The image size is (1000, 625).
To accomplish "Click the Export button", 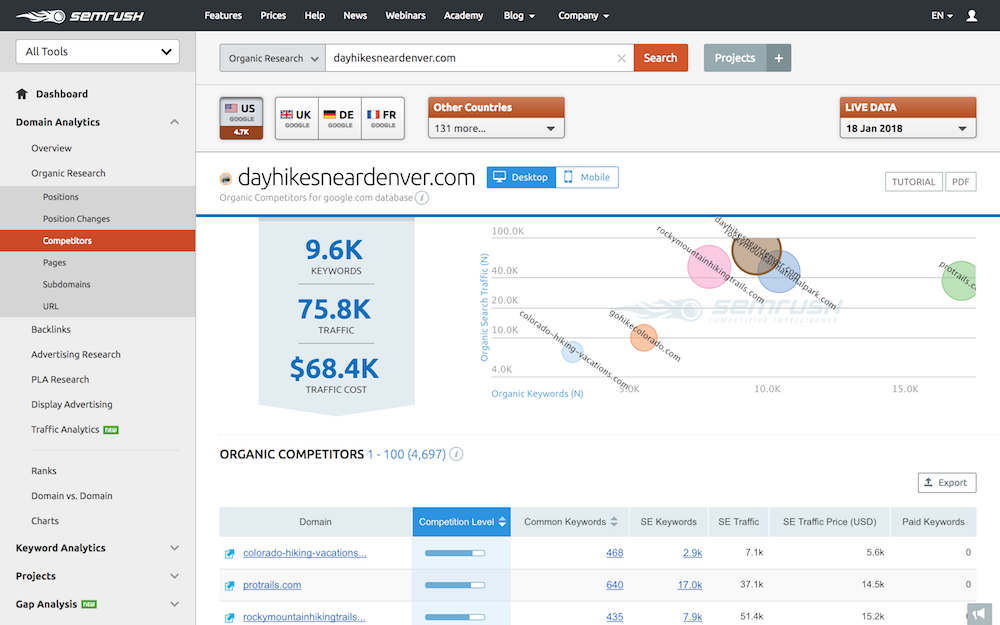I will (947, 483).
